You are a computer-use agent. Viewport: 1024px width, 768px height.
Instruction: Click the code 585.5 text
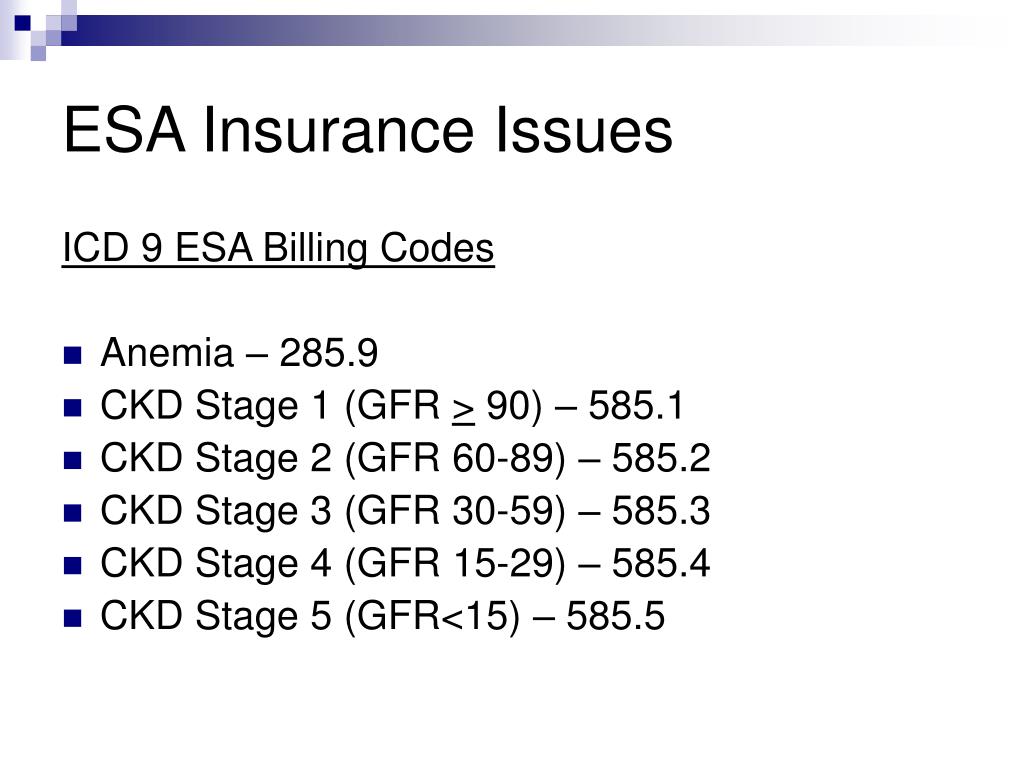(x=616, y=616)
